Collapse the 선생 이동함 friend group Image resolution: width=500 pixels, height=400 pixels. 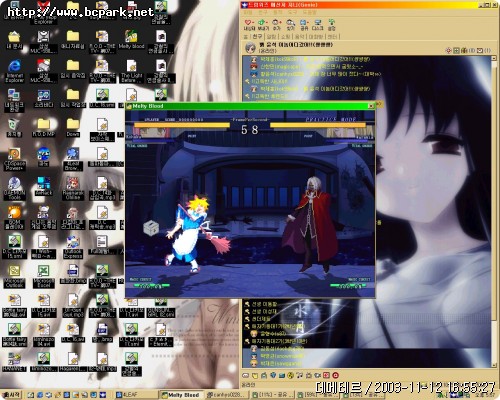pyautogui.click(x=261, y=304)
